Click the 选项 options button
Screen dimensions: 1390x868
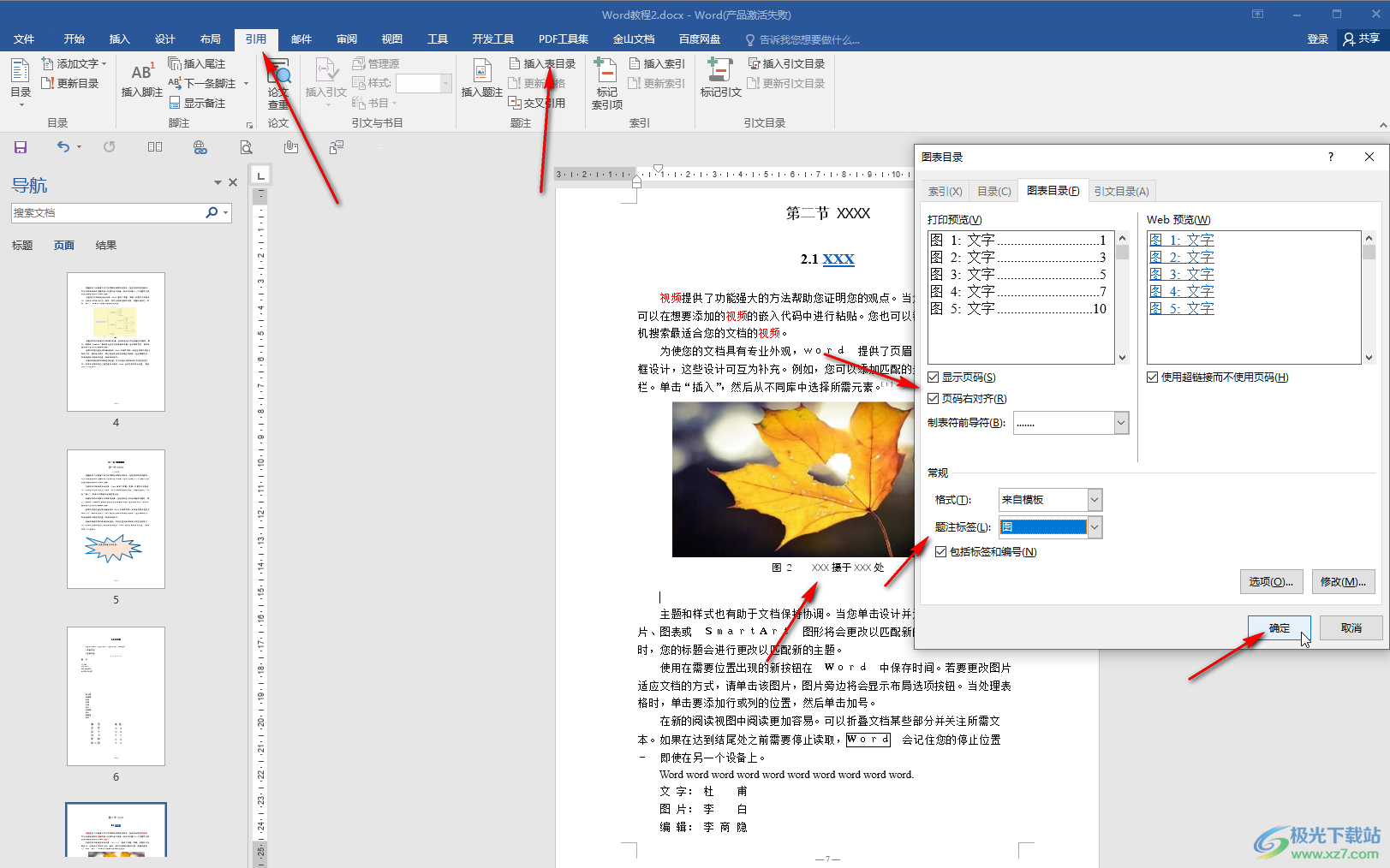click(x=1271, y=582)
